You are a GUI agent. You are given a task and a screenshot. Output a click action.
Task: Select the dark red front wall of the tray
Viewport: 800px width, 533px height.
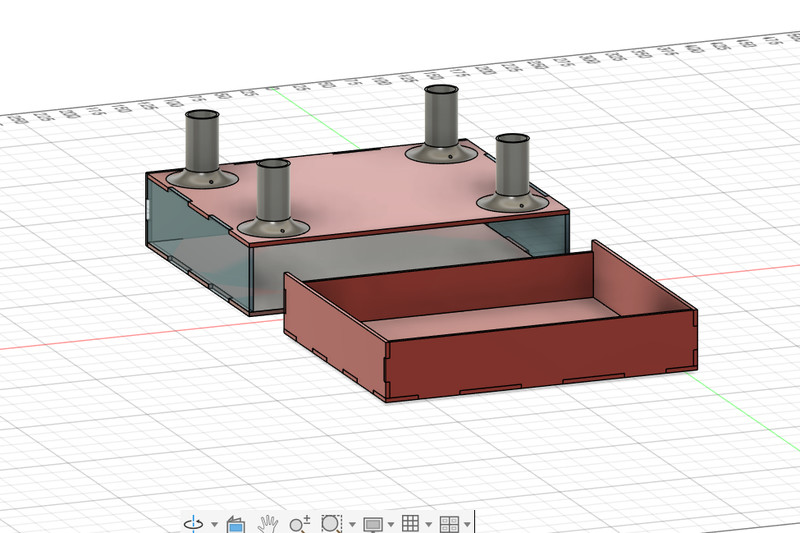541,354
